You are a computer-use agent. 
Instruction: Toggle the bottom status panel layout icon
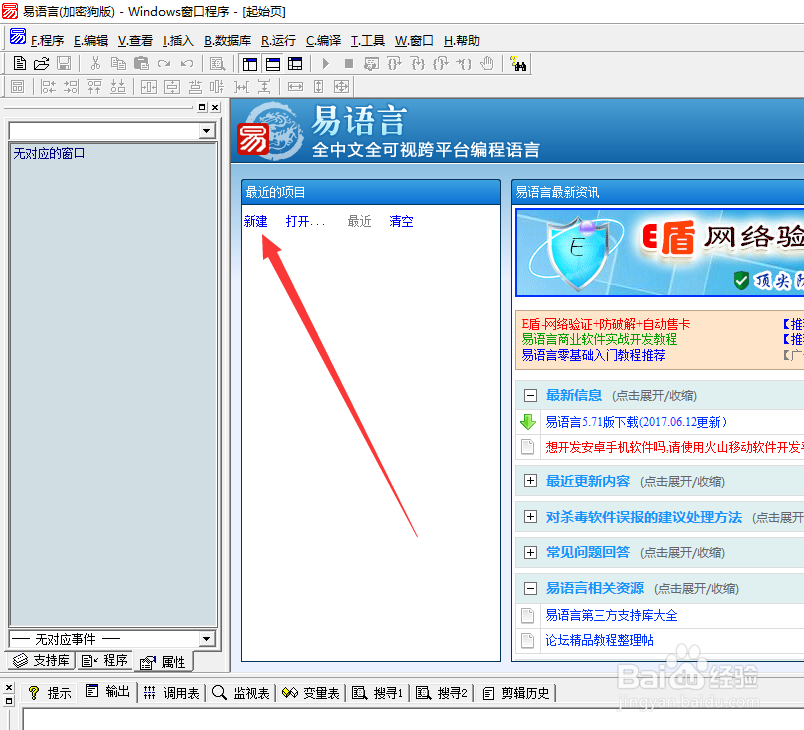tap(273, 64)
